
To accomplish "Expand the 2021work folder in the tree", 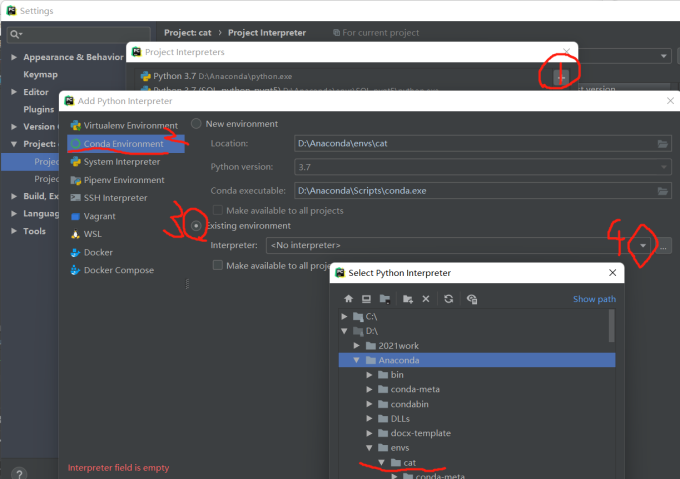I will pos(356,345).
